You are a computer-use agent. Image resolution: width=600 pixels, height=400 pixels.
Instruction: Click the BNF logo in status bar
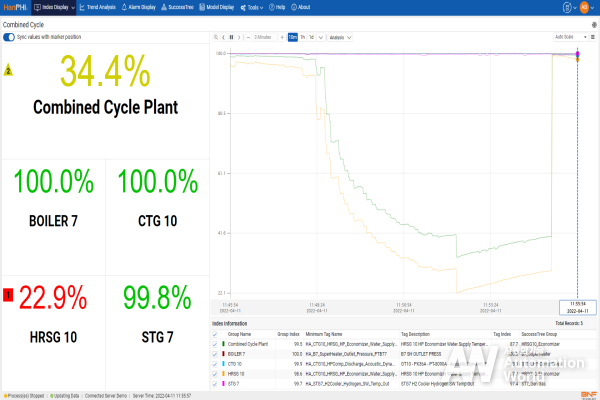tap(589, 395)
